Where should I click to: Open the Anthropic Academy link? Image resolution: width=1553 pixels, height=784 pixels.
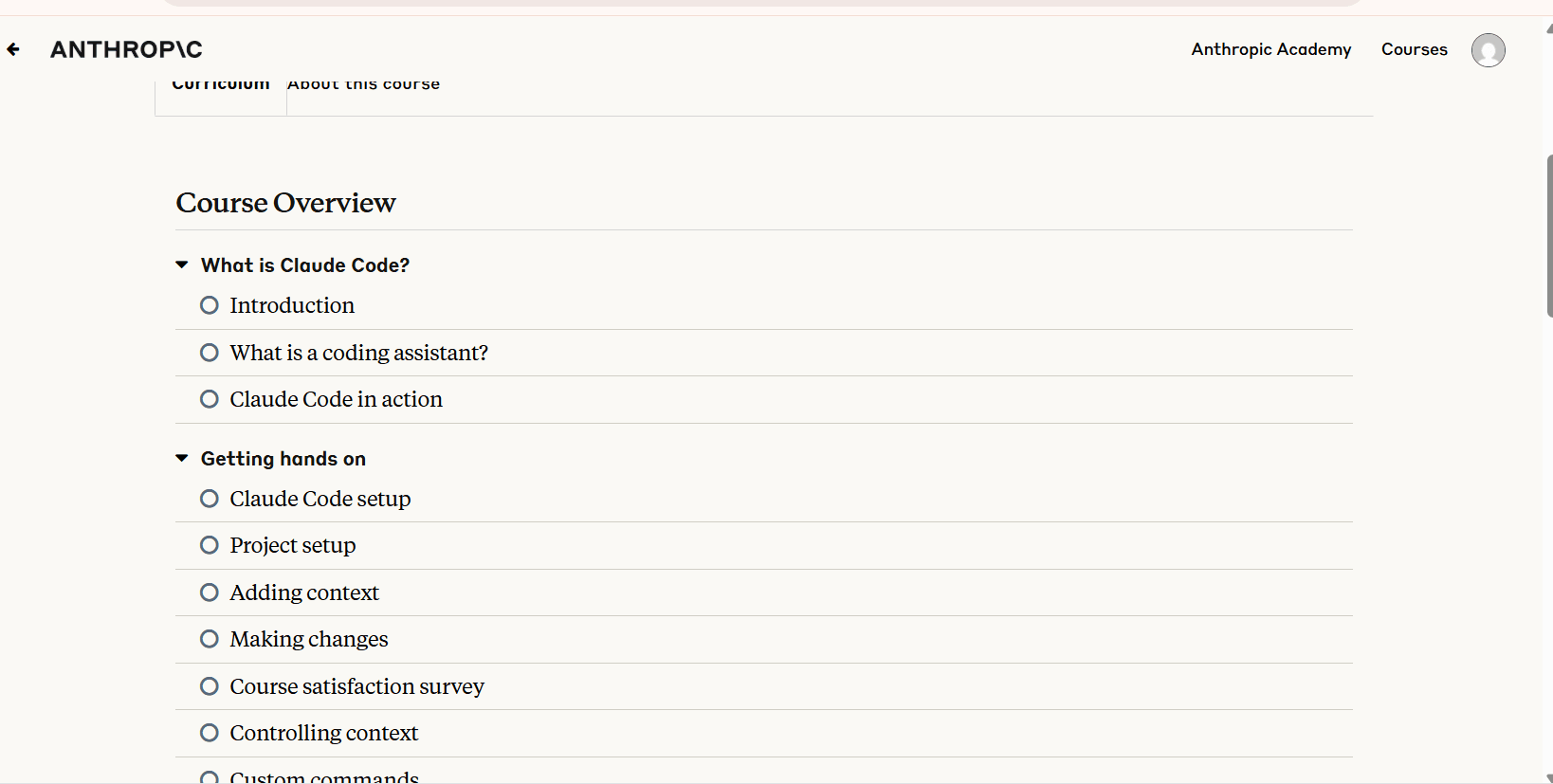(1271, 49)
